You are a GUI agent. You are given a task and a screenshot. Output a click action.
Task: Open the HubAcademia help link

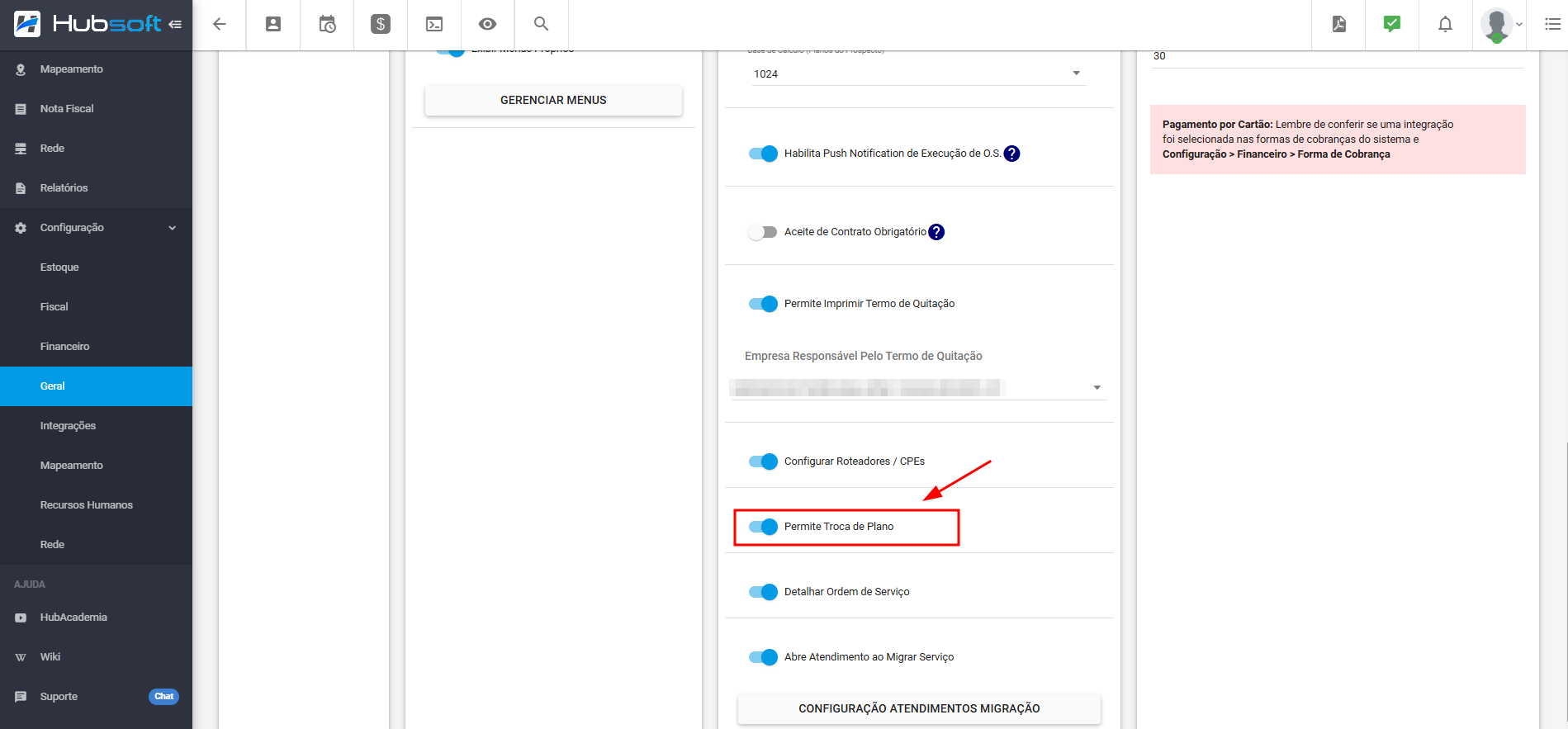click(x=73, y=618)
